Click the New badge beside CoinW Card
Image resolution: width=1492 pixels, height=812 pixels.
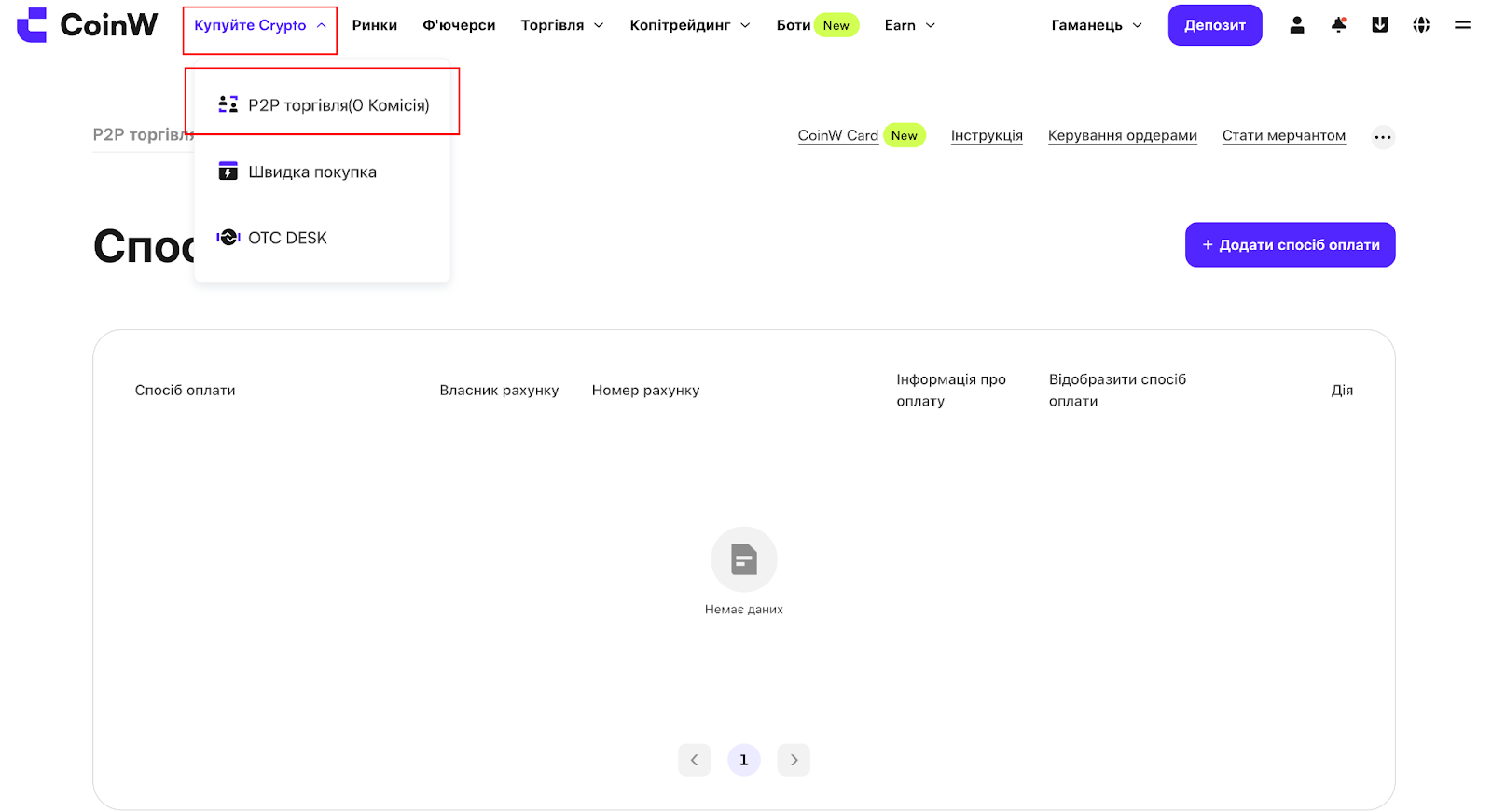click(x=904, y=135)
